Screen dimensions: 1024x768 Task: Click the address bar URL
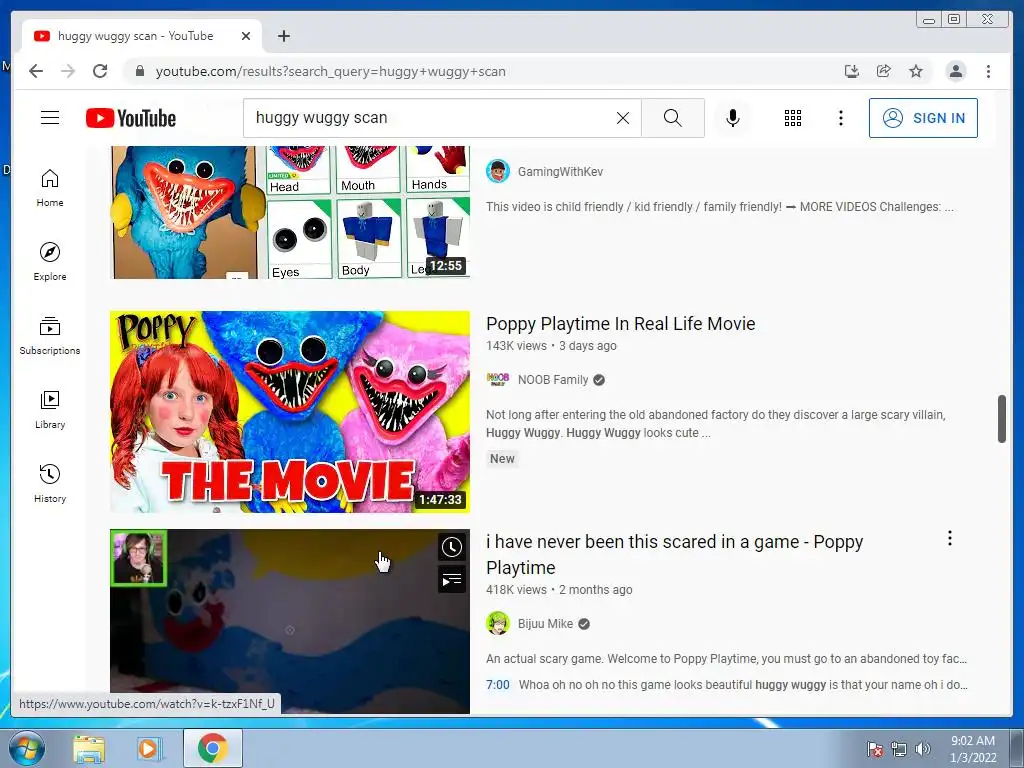330,71
